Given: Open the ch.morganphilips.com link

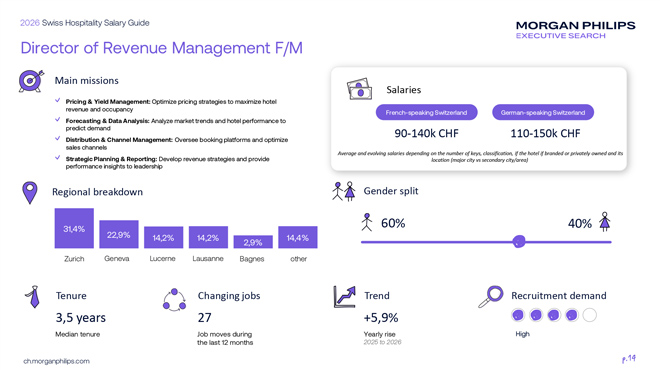Looking at the screenshot, I should click(x=56, y=361).
